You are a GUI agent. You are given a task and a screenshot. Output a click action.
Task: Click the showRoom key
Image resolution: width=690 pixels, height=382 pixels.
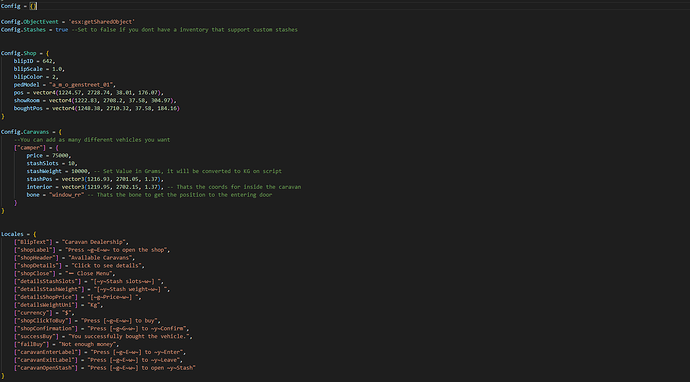[x=26, y=100]
